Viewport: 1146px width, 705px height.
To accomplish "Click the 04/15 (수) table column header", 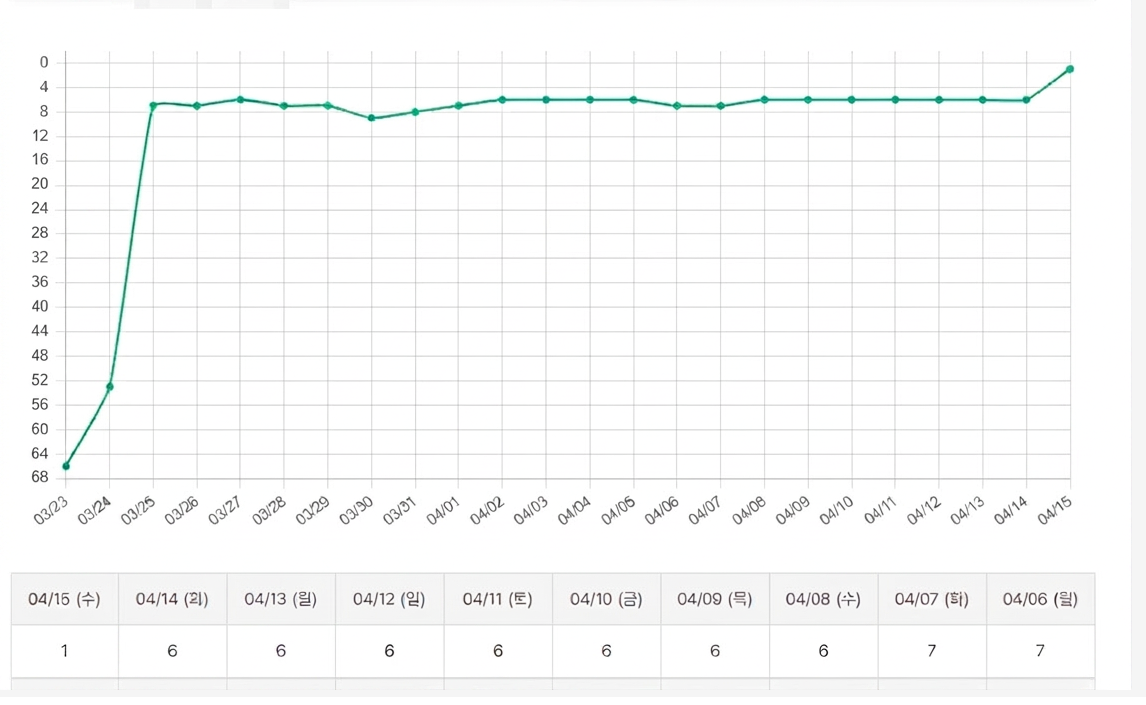I will [x=64, y=599].
